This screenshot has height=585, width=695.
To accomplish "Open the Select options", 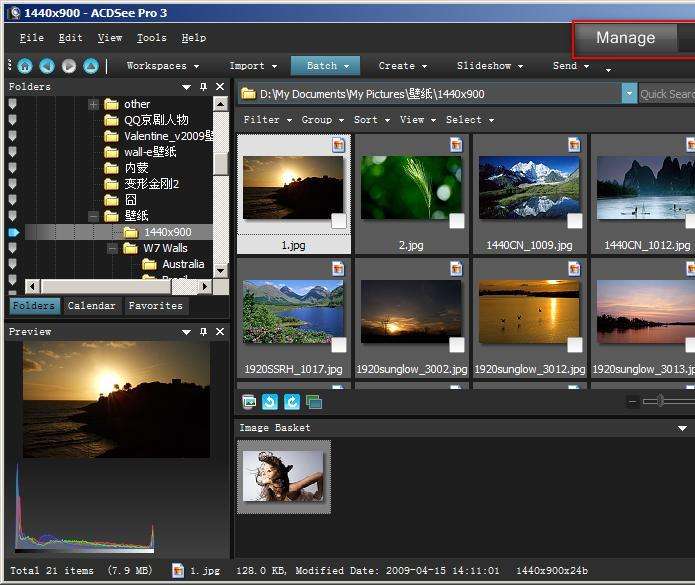I will pyautogui.click(x=470, y=120).
